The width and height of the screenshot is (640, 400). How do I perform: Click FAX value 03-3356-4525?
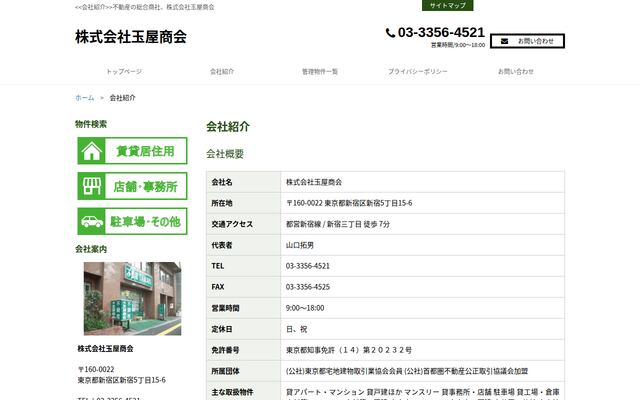coord(308,287)
